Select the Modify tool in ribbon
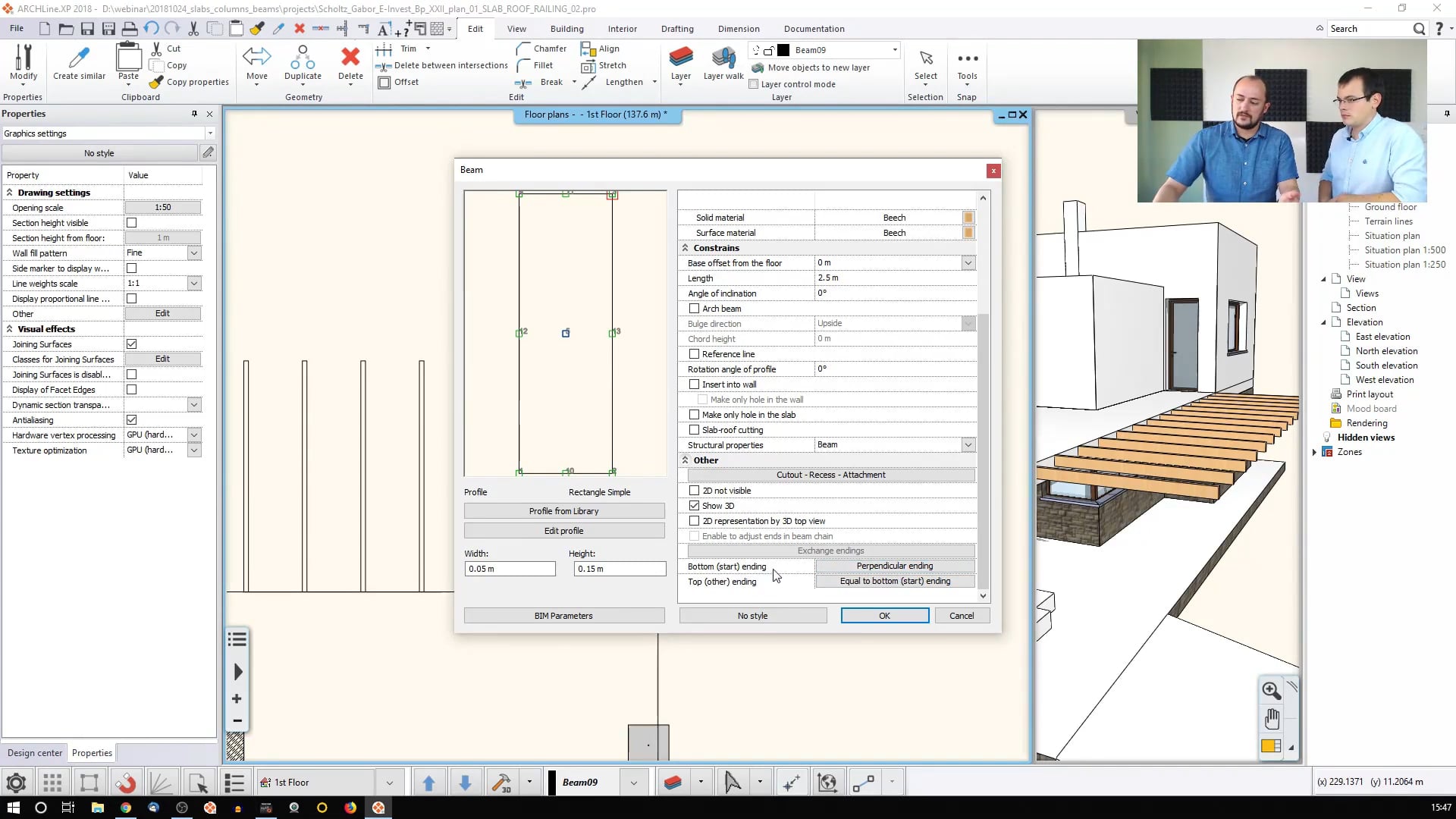 pyautogui.click(x=24, y=62)
